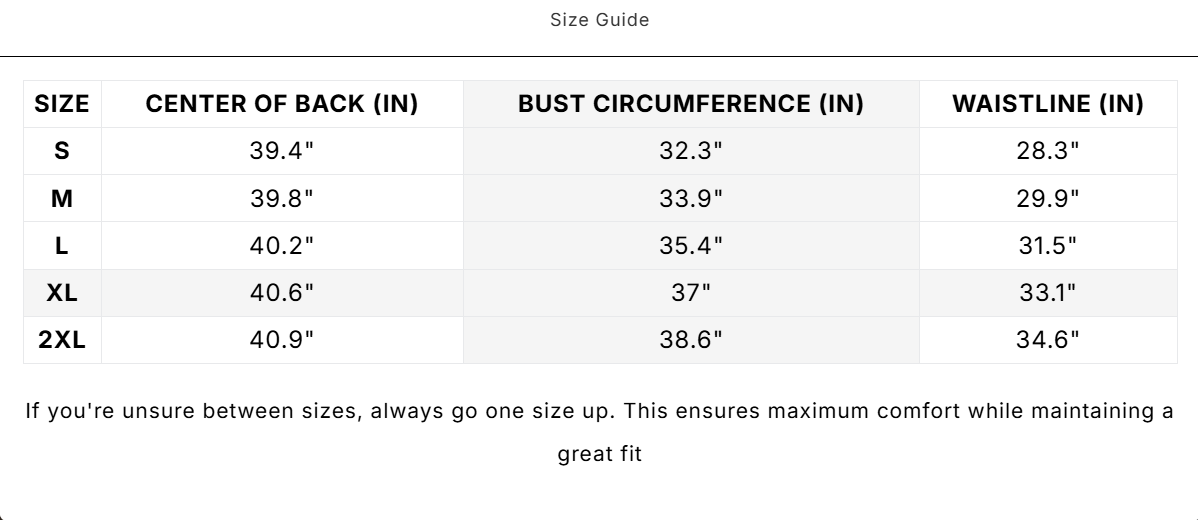Viewport: 1198px width, 520px height.
Task: Select the 33.9" bust value for M
Action: tap(691, 198)
